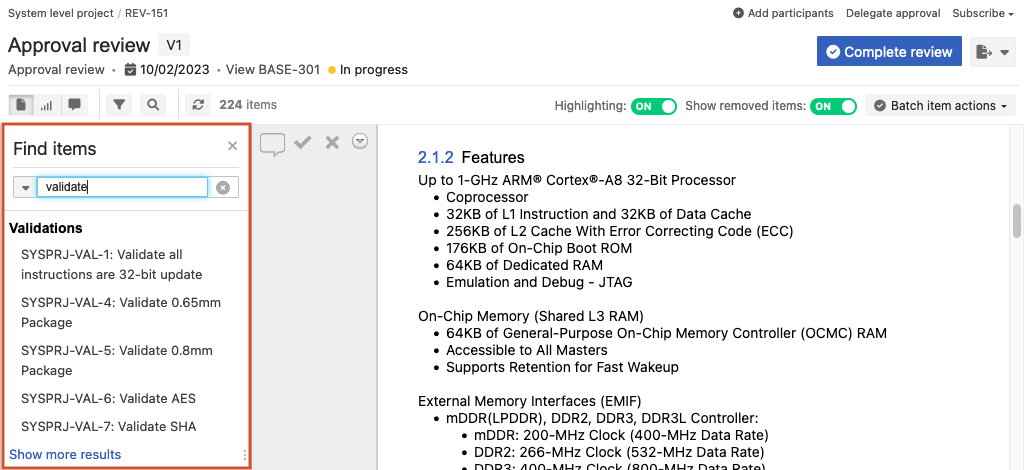Expand search options arrow beside find field
Viewport: 1024px width, 470px height.
point(25,188)
